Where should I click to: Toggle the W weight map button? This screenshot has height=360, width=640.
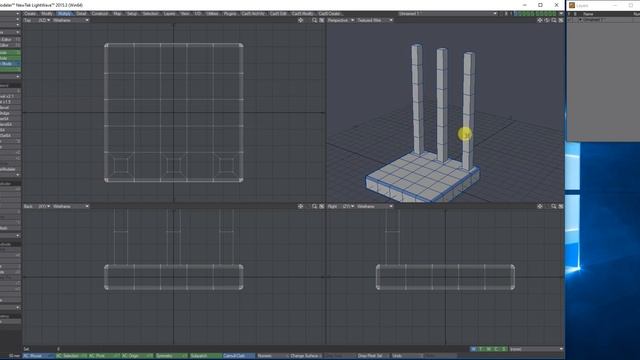[x=473, y=349]
